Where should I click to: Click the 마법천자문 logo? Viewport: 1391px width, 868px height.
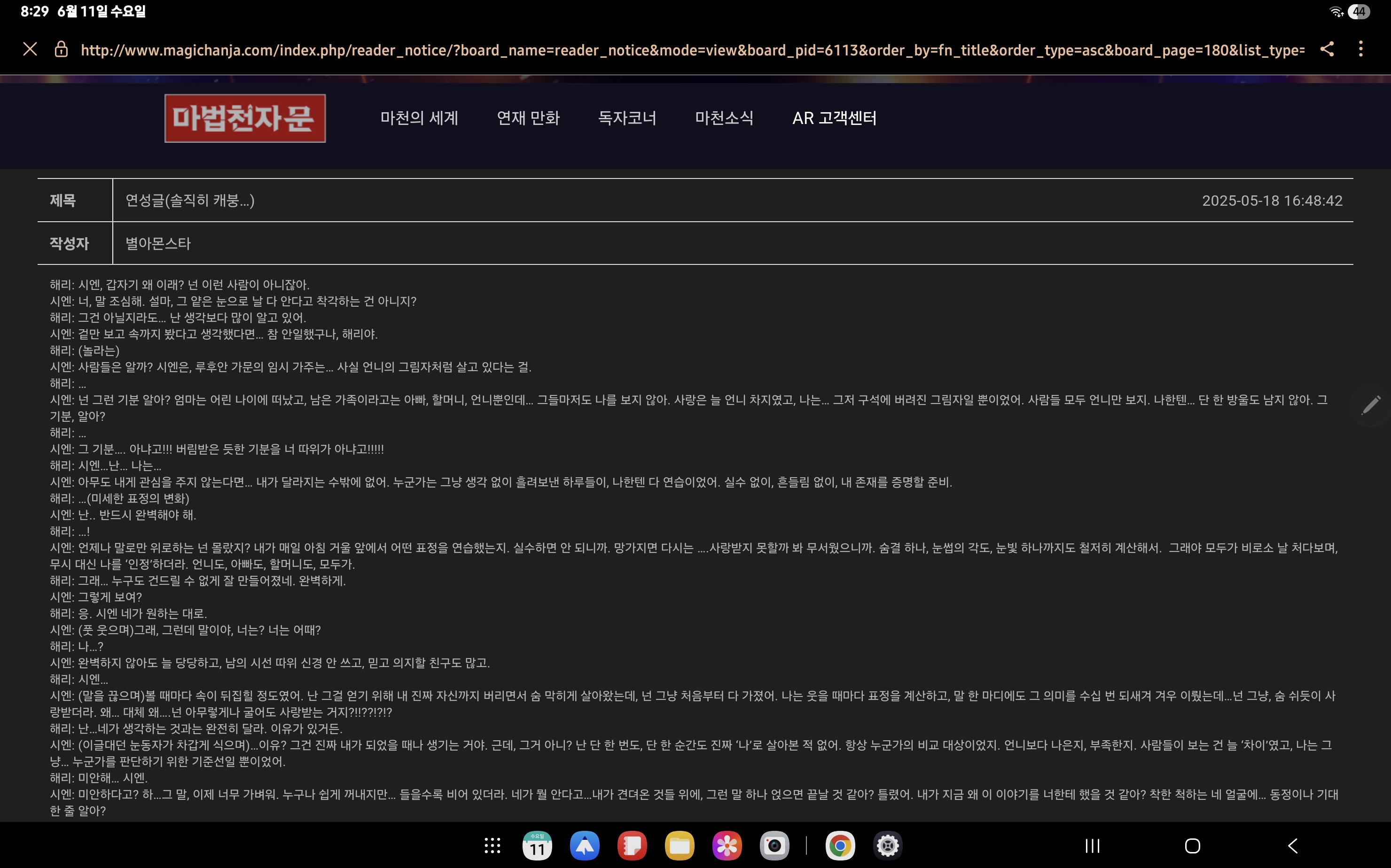pos(245,118)
